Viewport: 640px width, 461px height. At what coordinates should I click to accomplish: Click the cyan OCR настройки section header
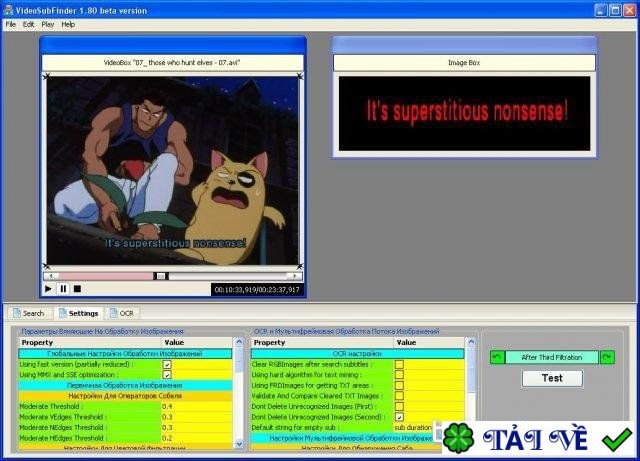click(358, 354)
